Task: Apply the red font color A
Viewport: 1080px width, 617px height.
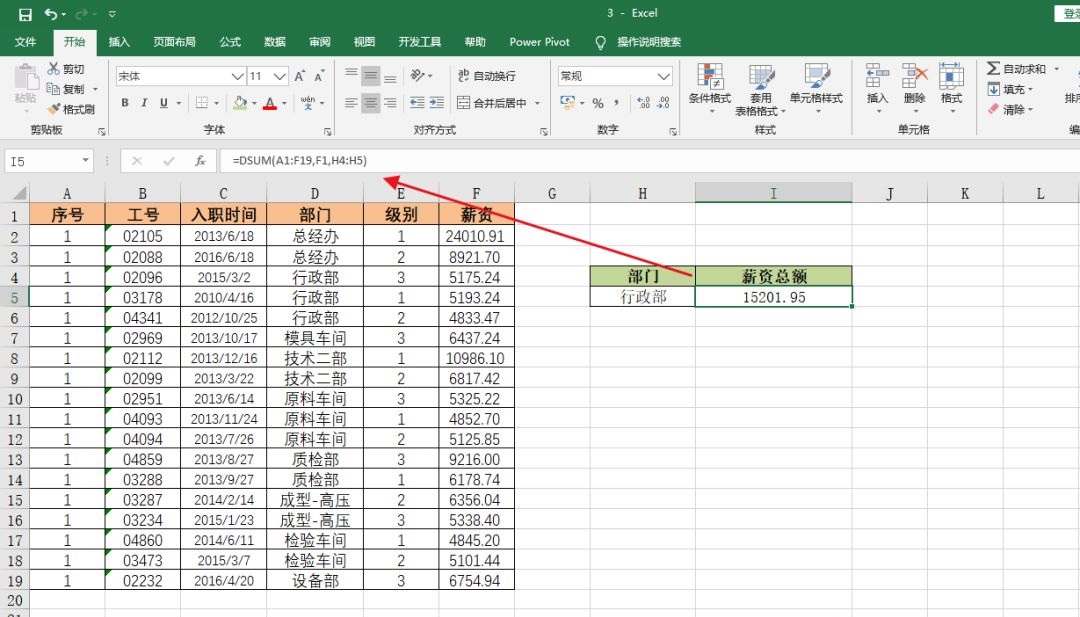Action: click(270, 103)
